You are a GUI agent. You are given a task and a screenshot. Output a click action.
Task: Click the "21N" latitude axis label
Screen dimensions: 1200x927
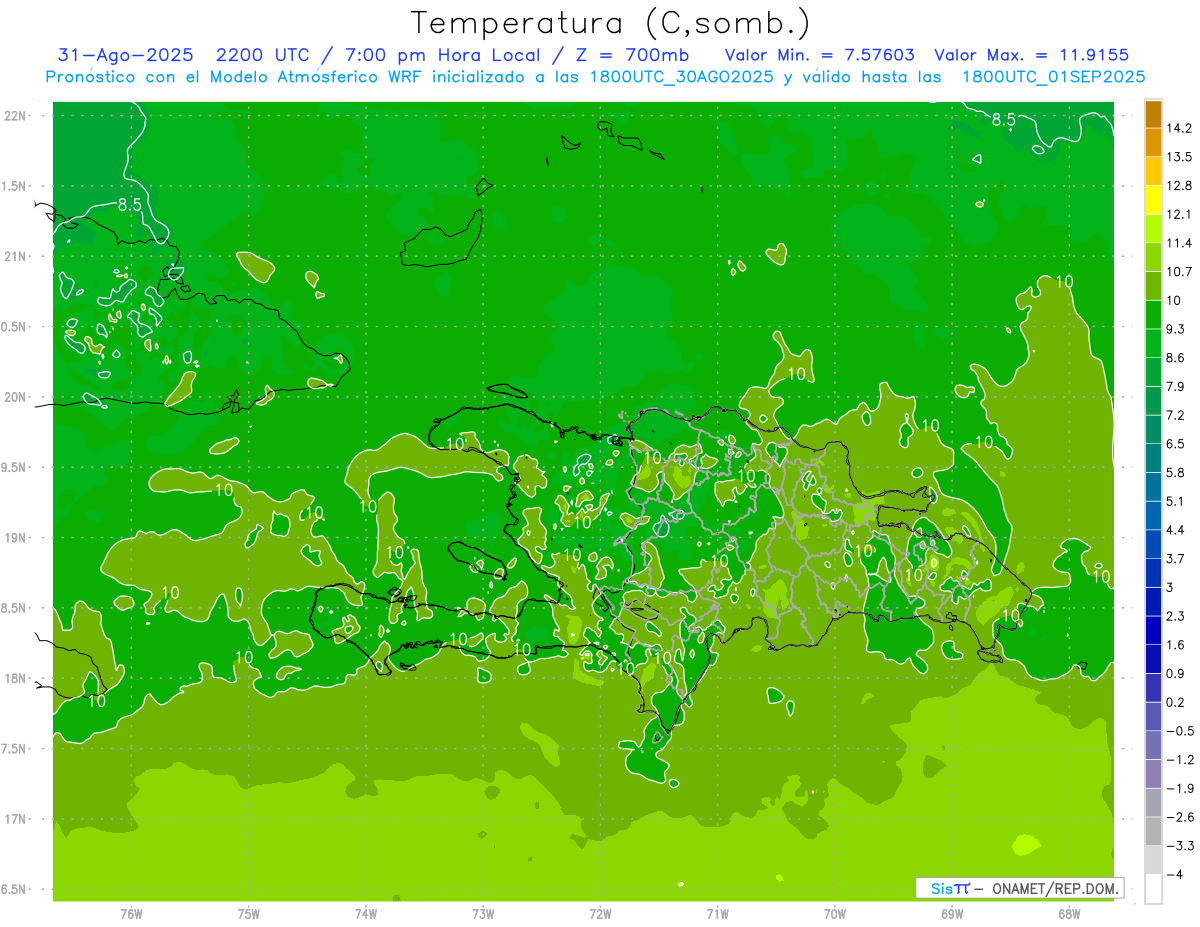point(17,256)
